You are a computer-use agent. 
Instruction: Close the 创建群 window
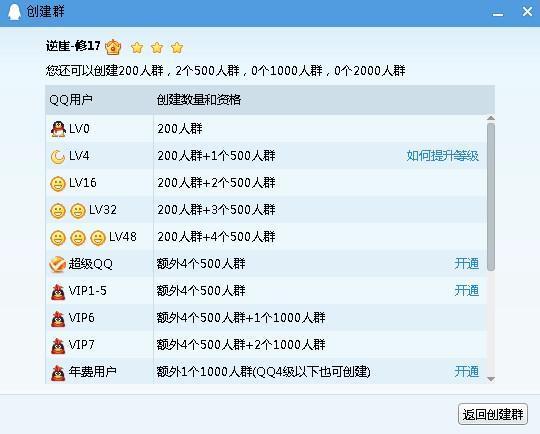point(527,12)
